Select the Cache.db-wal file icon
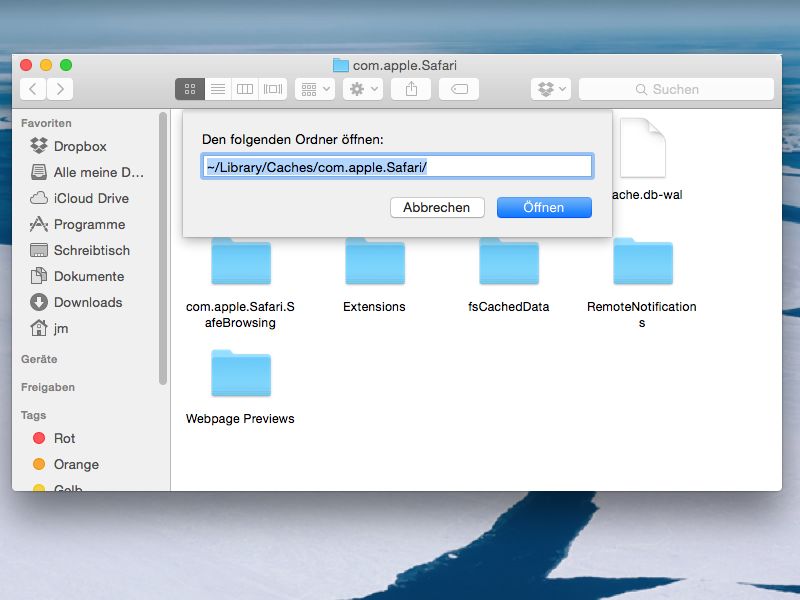The image size is (800, 600). 643,148
